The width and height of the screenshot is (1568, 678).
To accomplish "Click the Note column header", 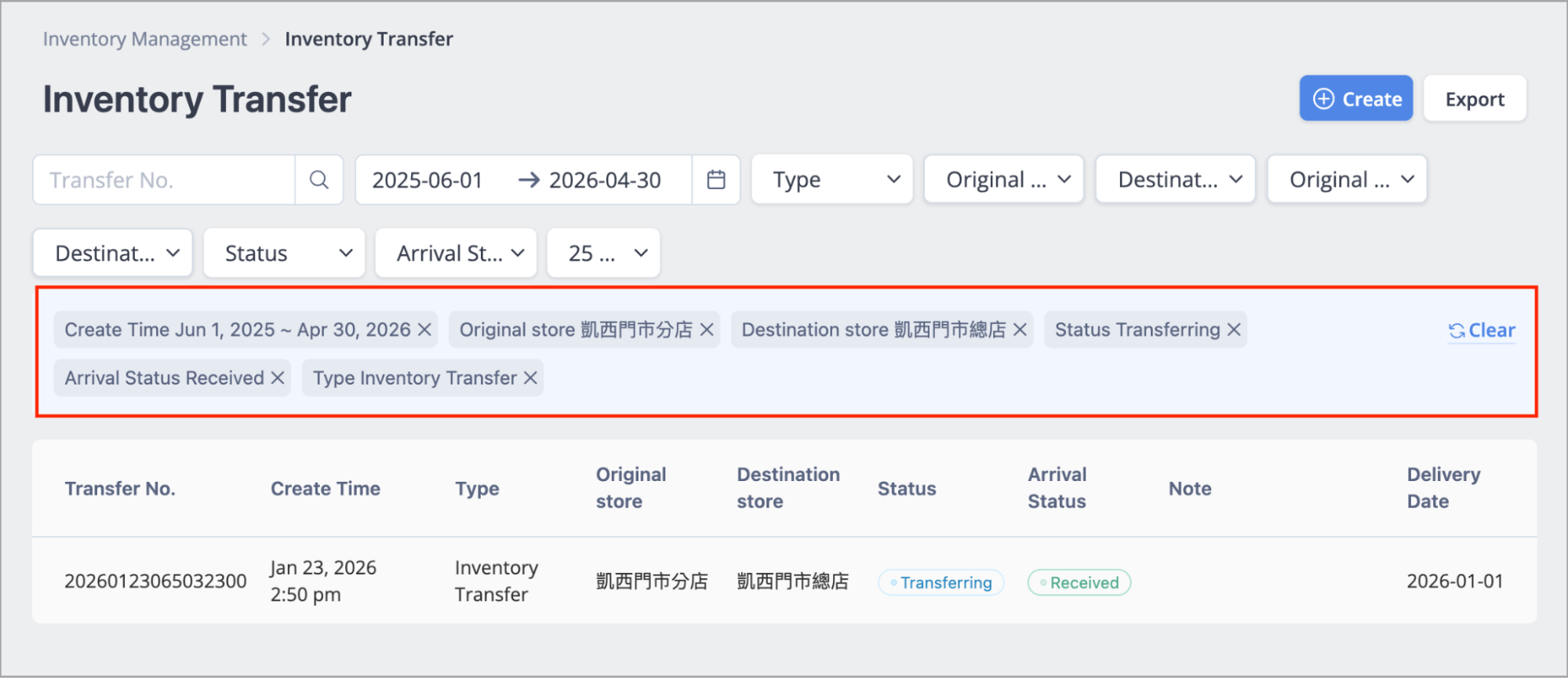I will (1190, 488).
